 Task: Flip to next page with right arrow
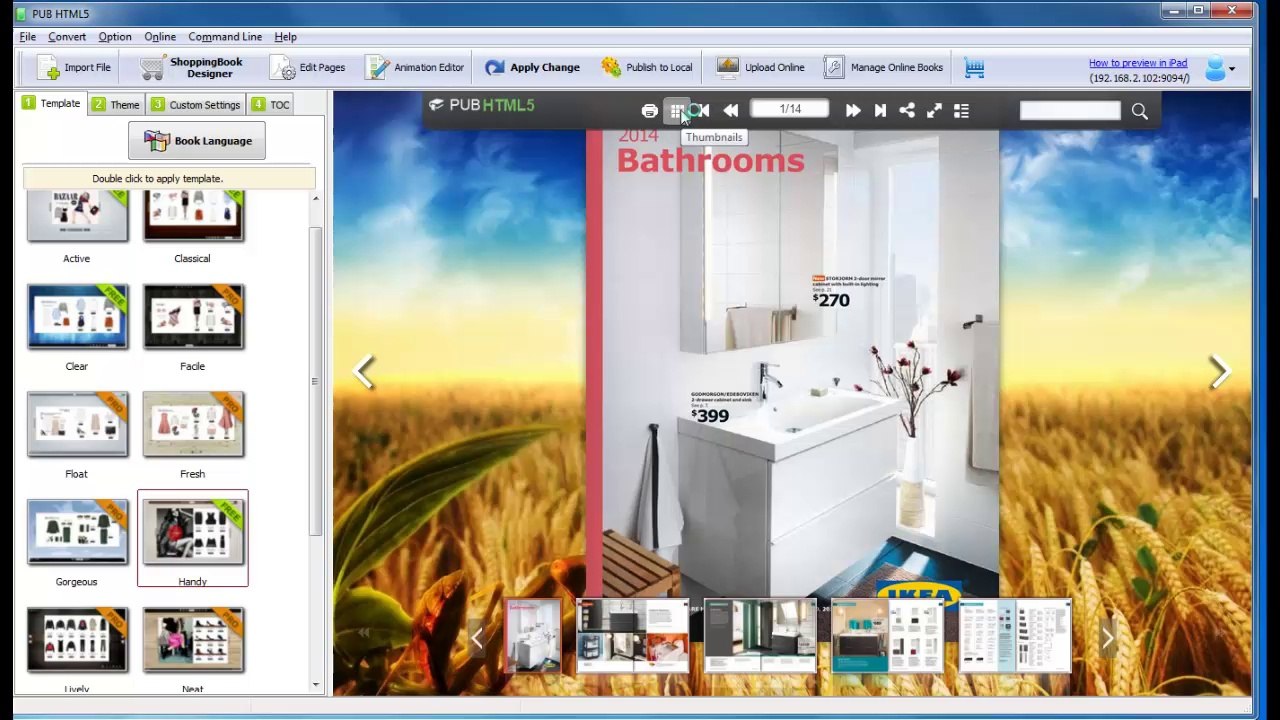pyautogui.click(x=1219, y=372)
